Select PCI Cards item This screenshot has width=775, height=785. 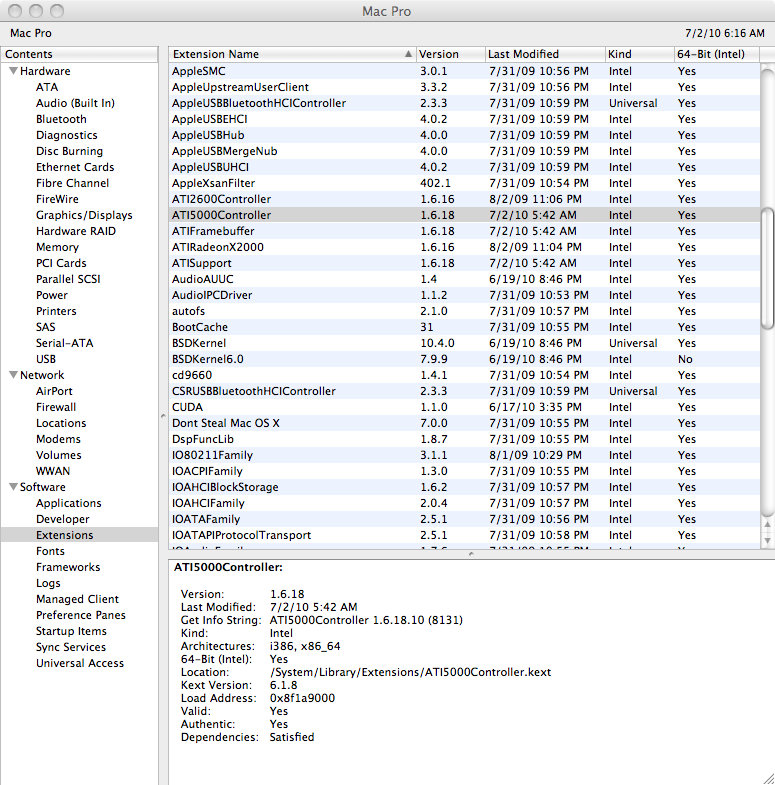click(61, 263)
